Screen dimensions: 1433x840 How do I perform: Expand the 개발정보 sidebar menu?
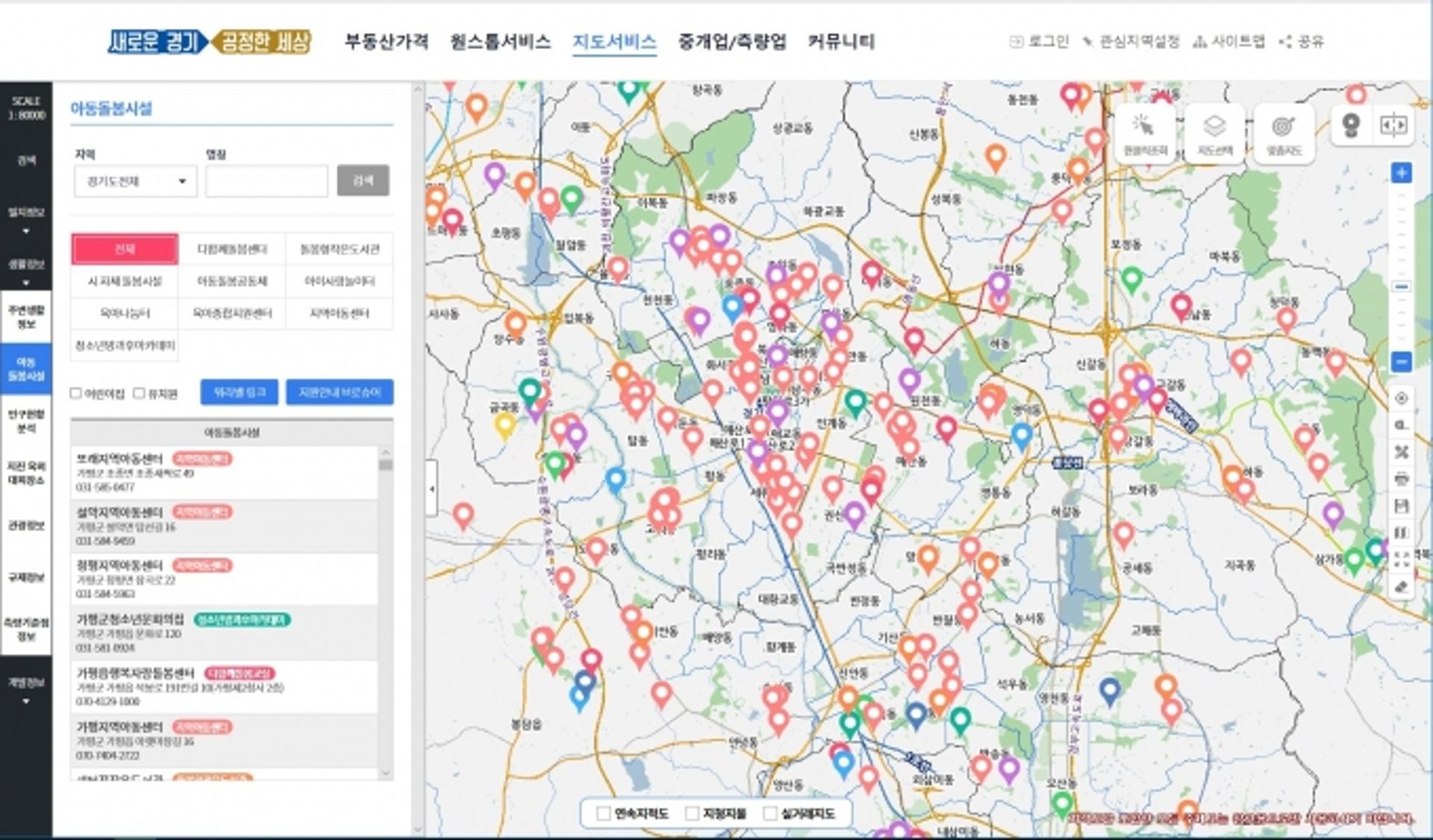pos(26,690)
